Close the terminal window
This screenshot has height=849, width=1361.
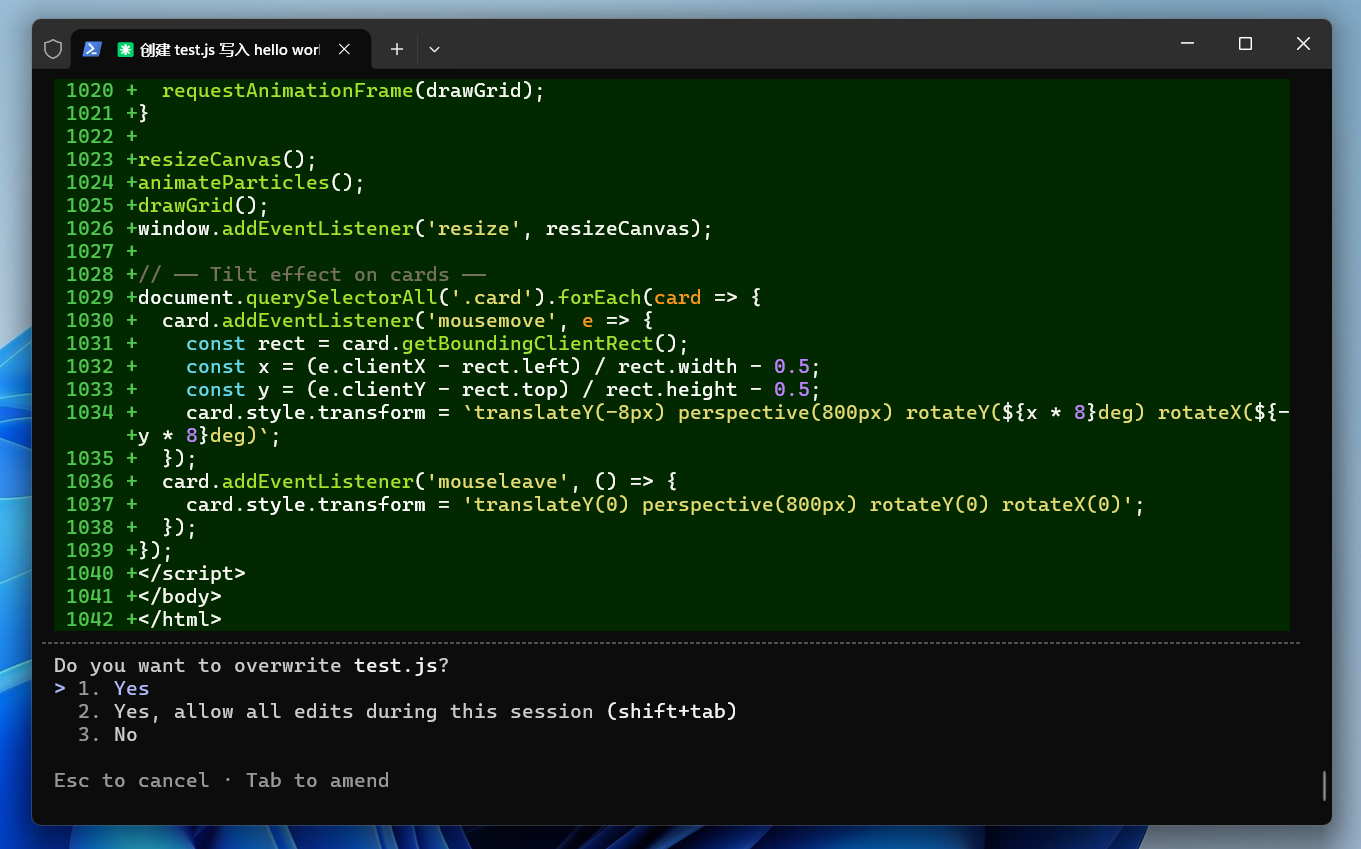(x=1303, y=44)
